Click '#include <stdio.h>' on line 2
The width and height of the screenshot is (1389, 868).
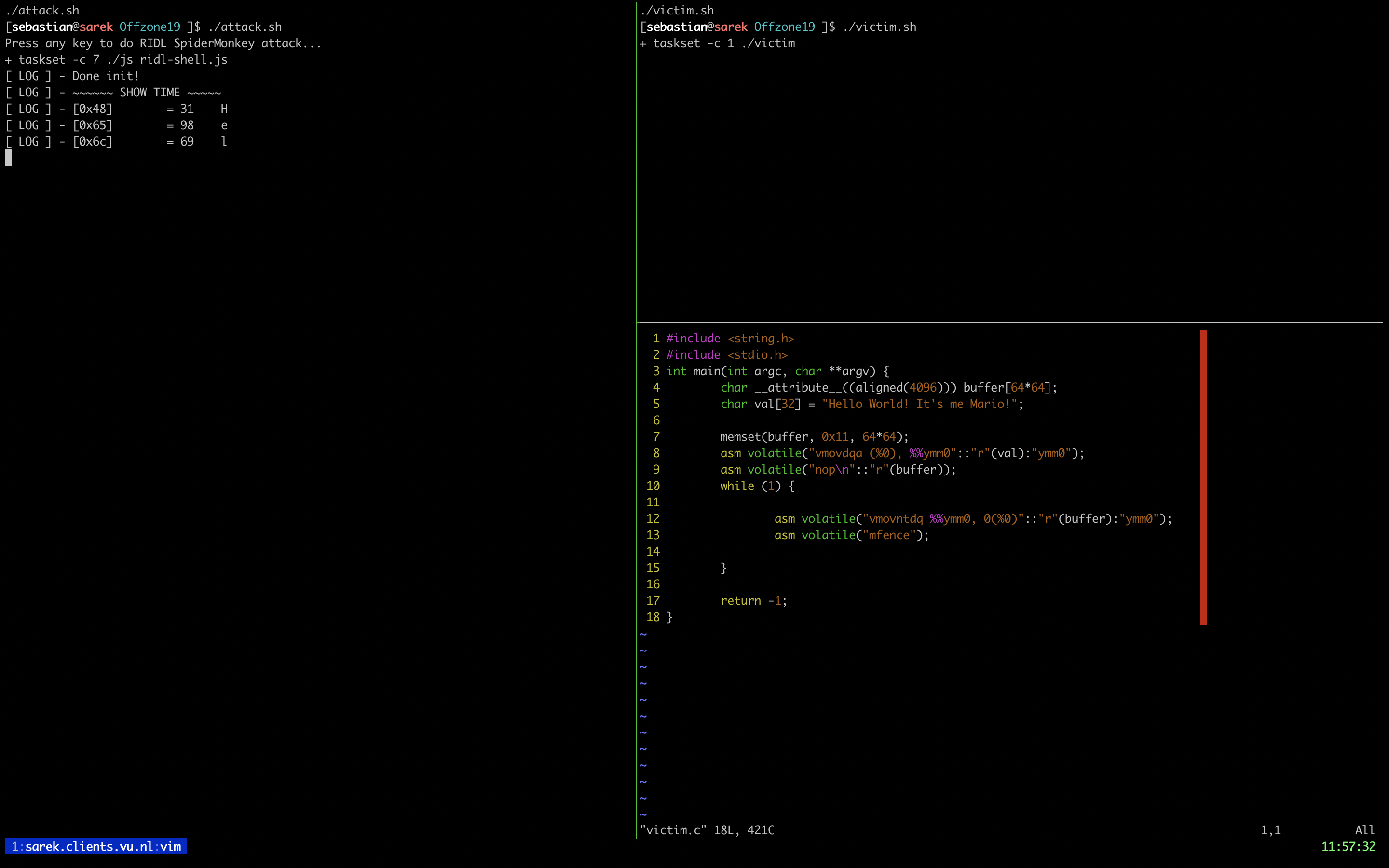point(727,355)
